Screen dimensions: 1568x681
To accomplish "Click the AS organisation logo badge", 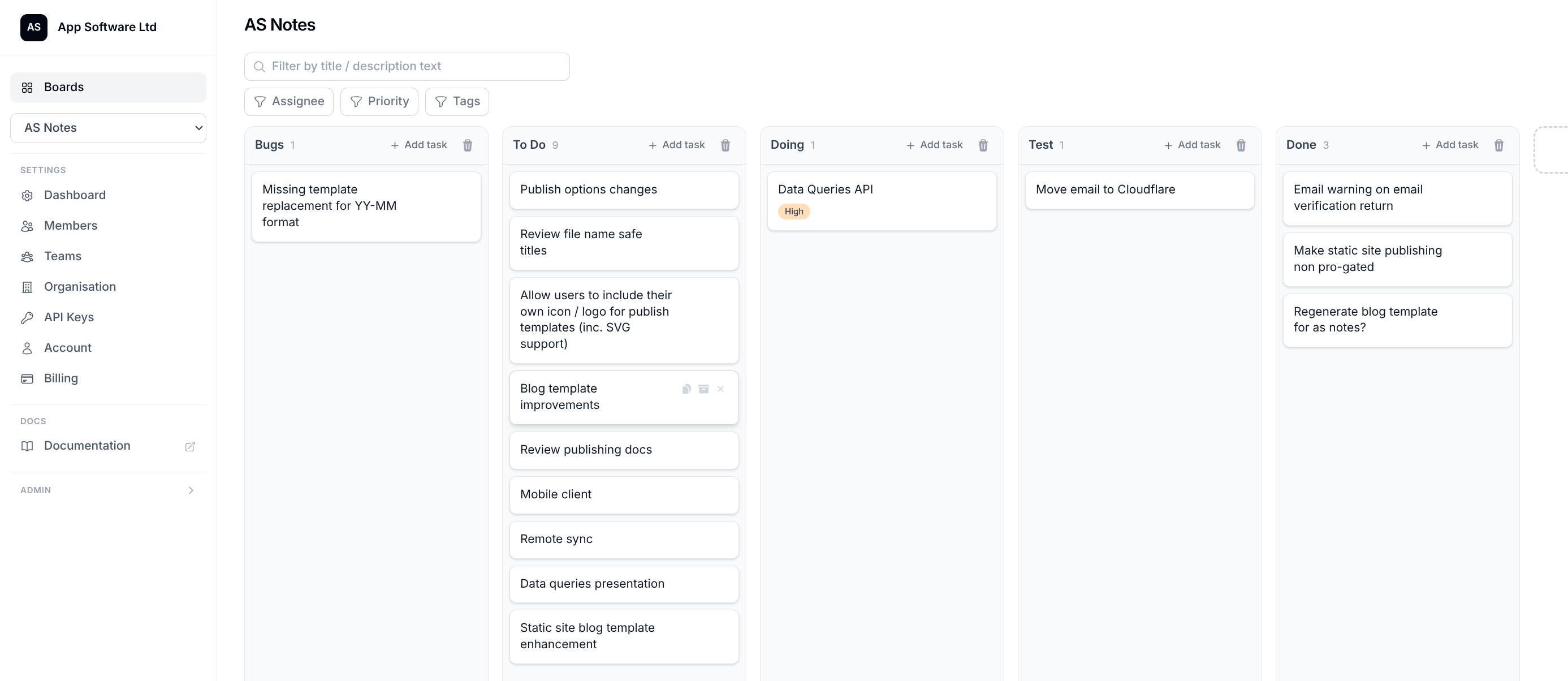I will tap(33, 27).
